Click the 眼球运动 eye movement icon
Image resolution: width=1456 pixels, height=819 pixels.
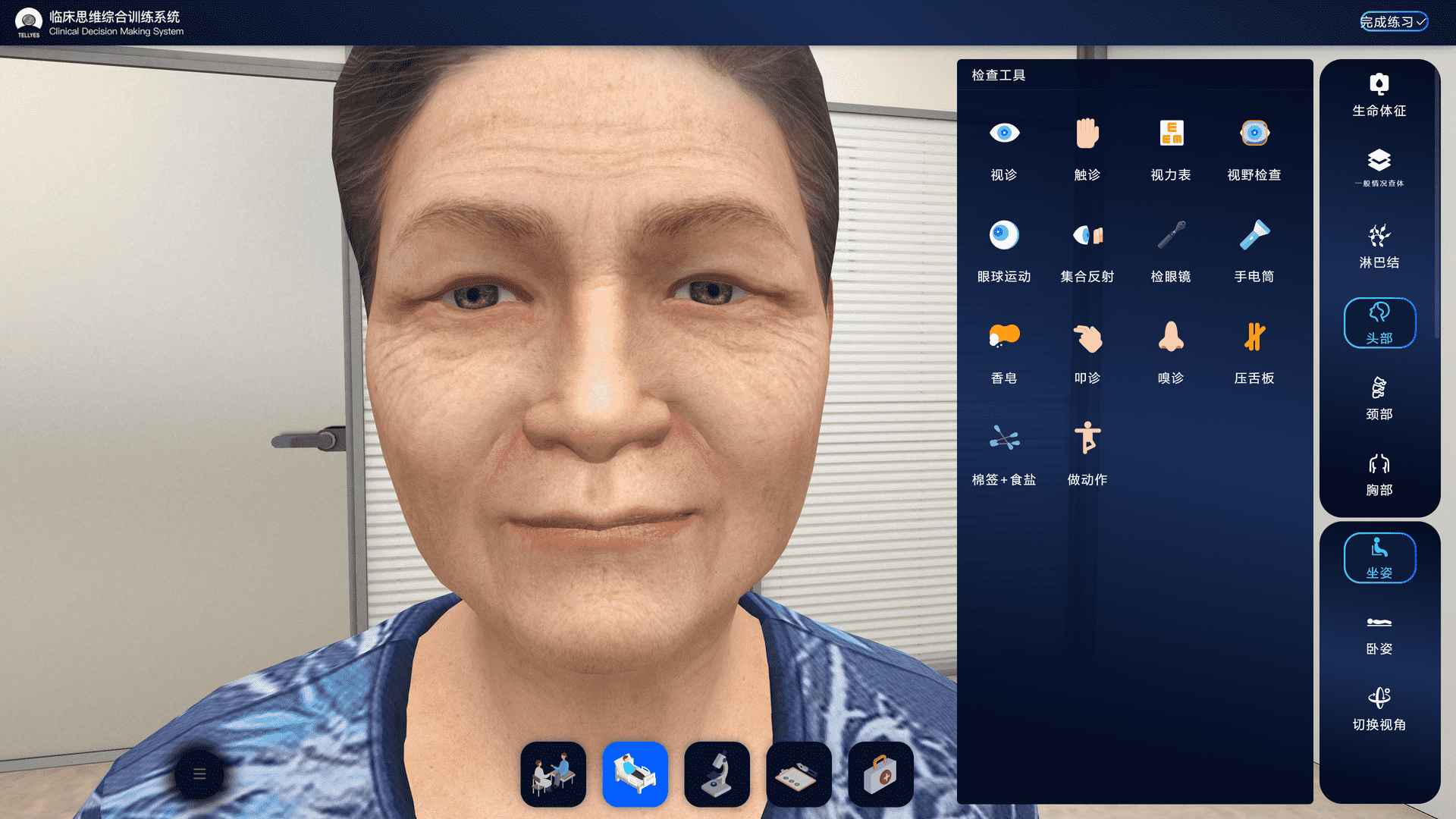click(x=1004, y=250)
